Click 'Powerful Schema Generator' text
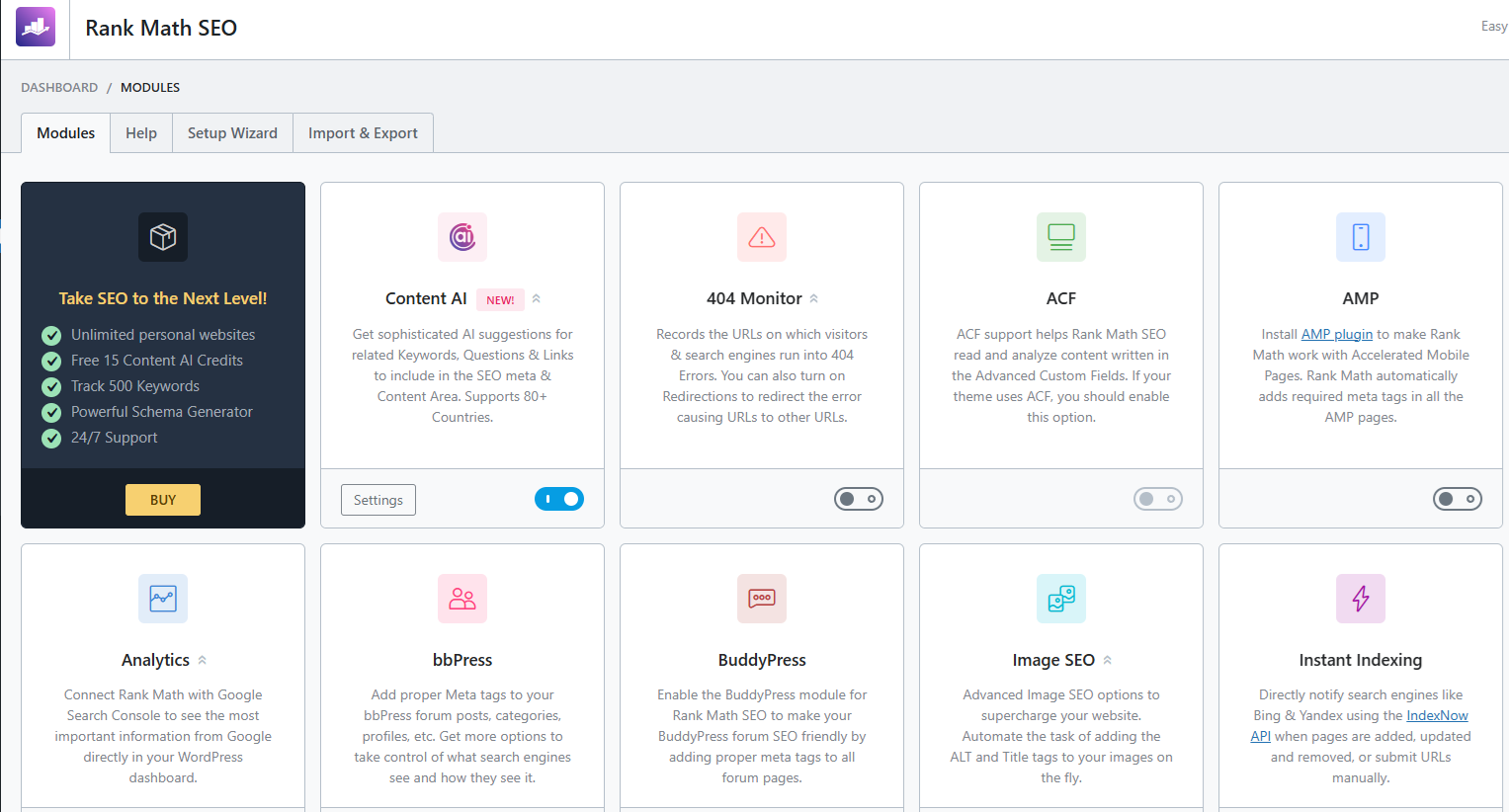This screenshot has width=1509, height=812. (162, 412)
